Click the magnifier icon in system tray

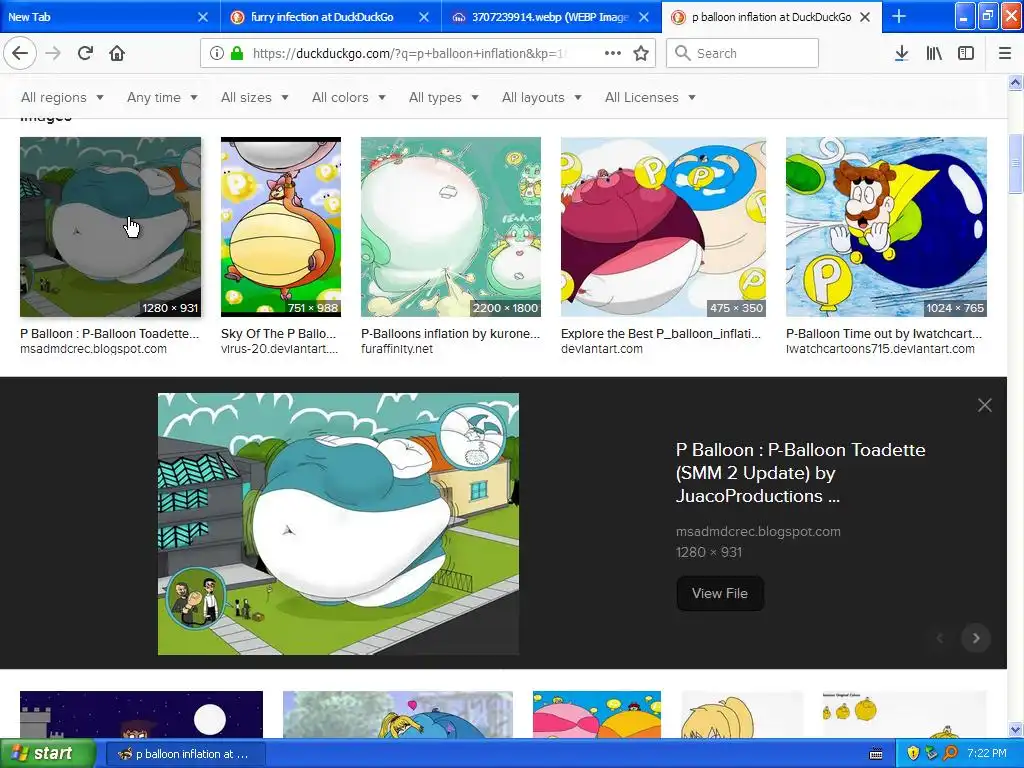[951, 753]
